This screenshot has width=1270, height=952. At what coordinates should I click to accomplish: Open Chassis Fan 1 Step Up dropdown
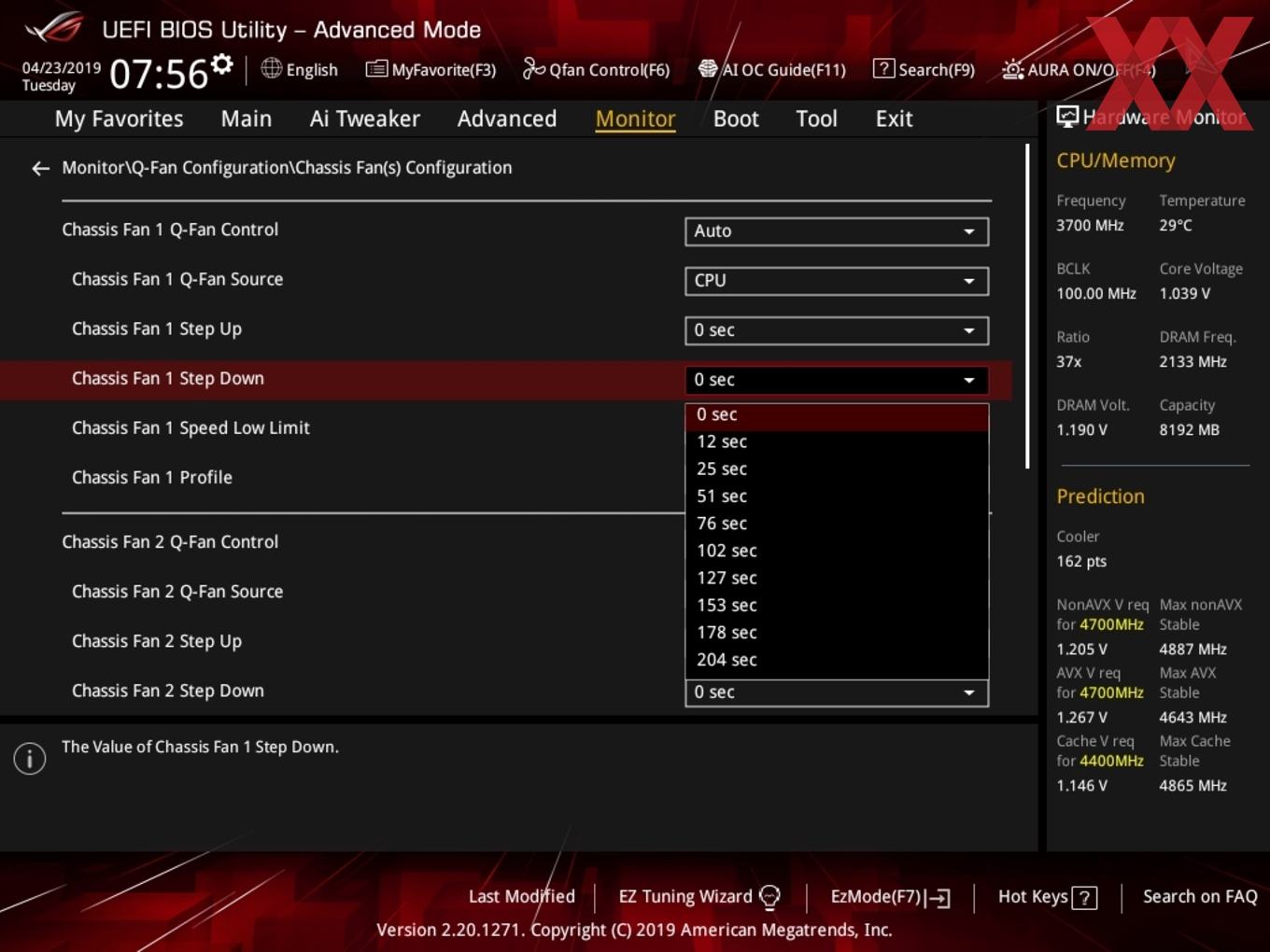click(837, 330)
